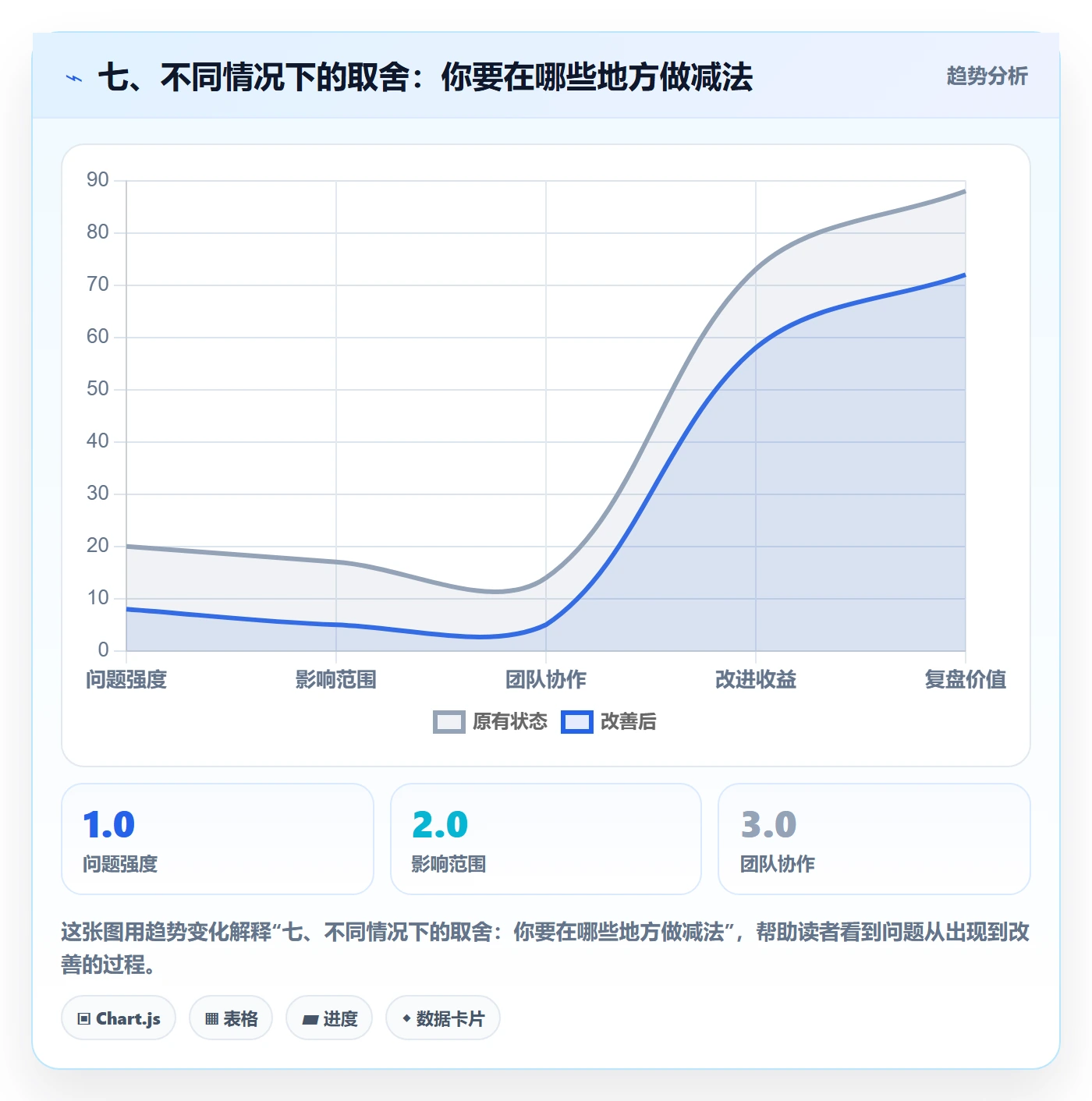Viewport: 1092px width, 1101px height.
Task: Click the grid icon beside 表格
Action: (211, 1019)
